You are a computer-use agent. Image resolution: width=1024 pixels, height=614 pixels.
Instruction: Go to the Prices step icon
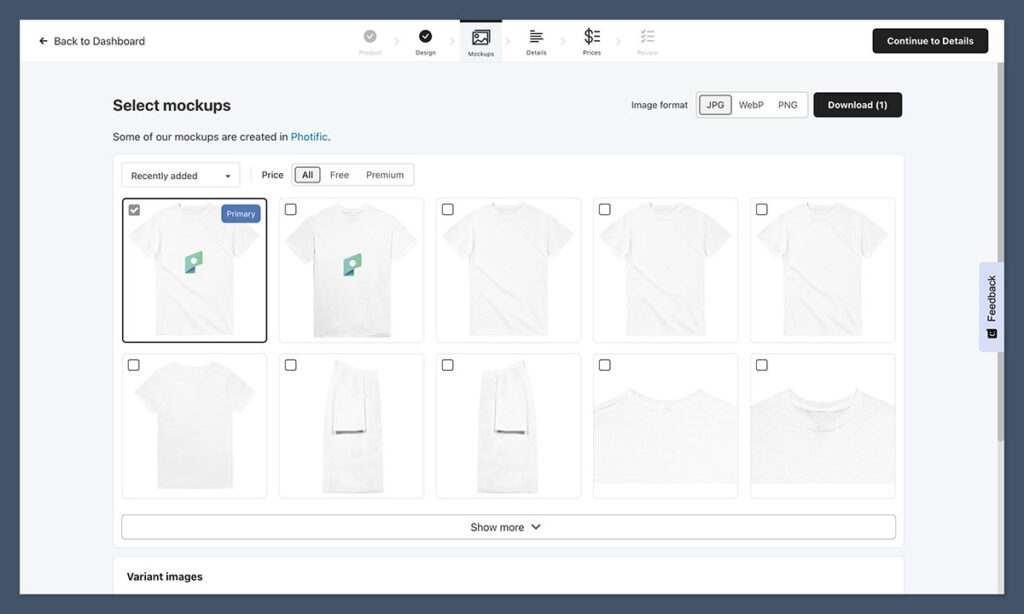[592, 37]
